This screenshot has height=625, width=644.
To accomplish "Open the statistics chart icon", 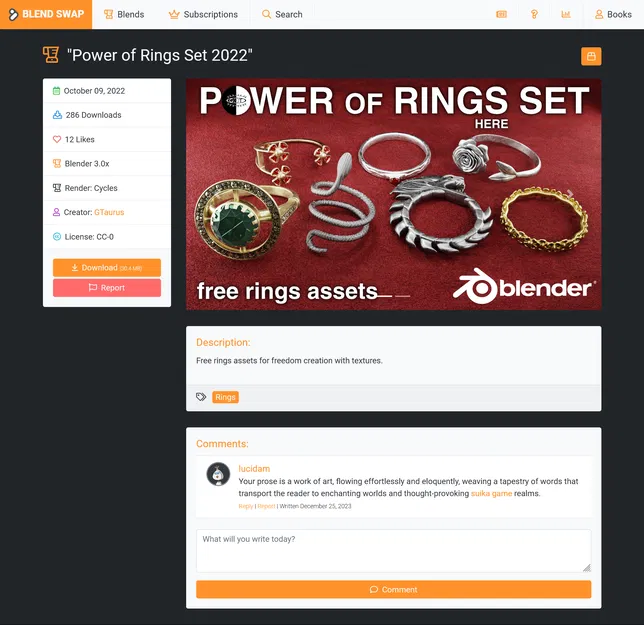I will coord(566,14).
